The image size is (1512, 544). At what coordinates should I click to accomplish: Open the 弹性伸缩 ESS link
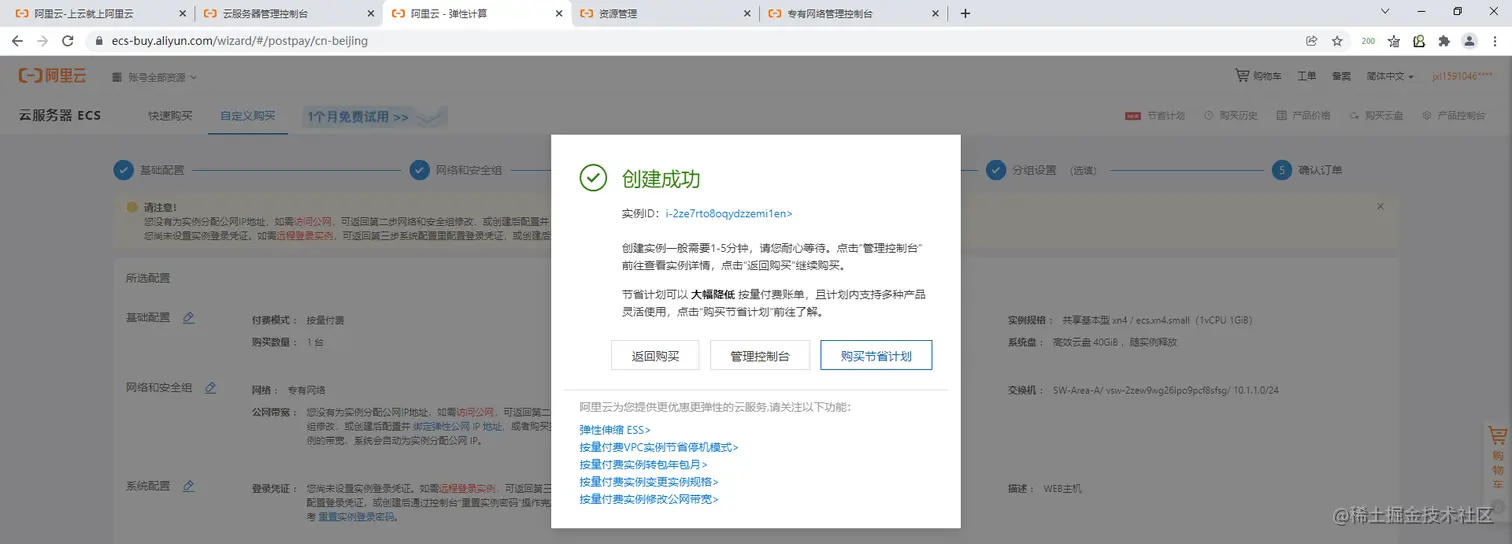(x=615, y=430)
